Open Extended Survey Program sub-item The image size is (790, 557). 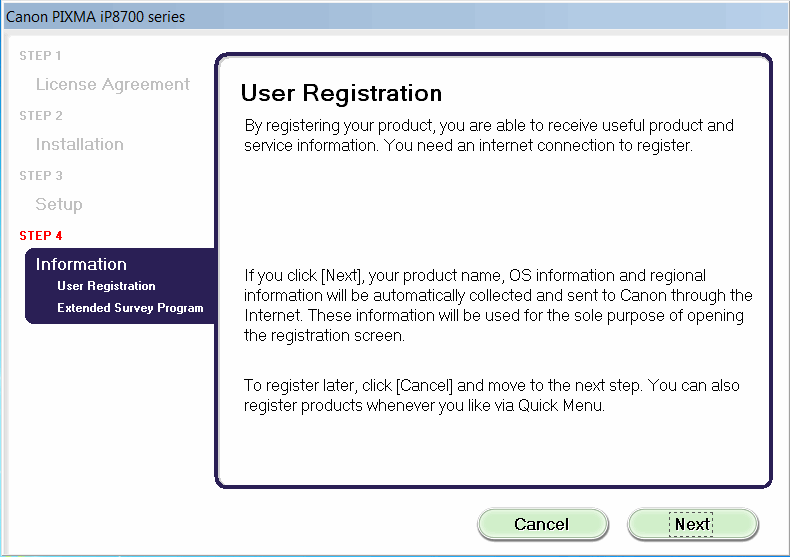(130, 308)
